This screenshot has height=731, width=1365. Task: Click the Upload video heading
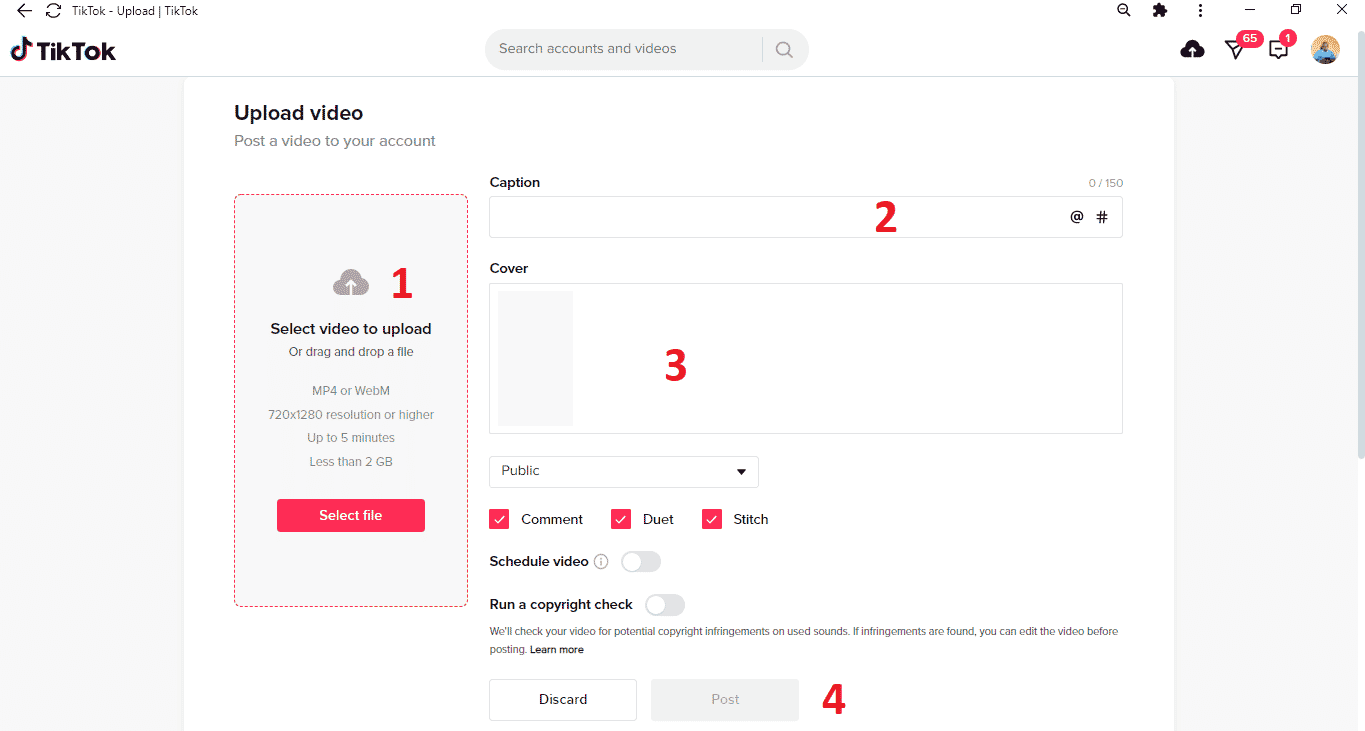click(298, 113)
